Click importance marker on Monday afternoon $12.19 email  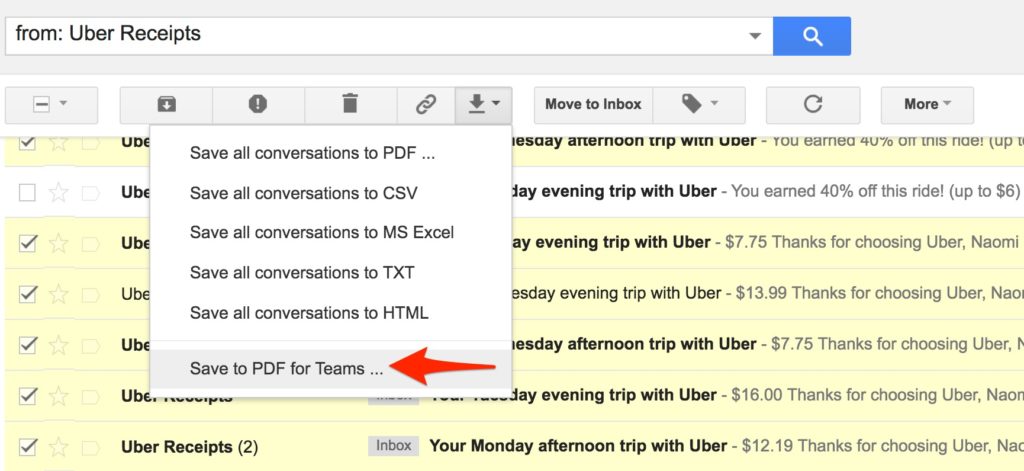(90, 447)
